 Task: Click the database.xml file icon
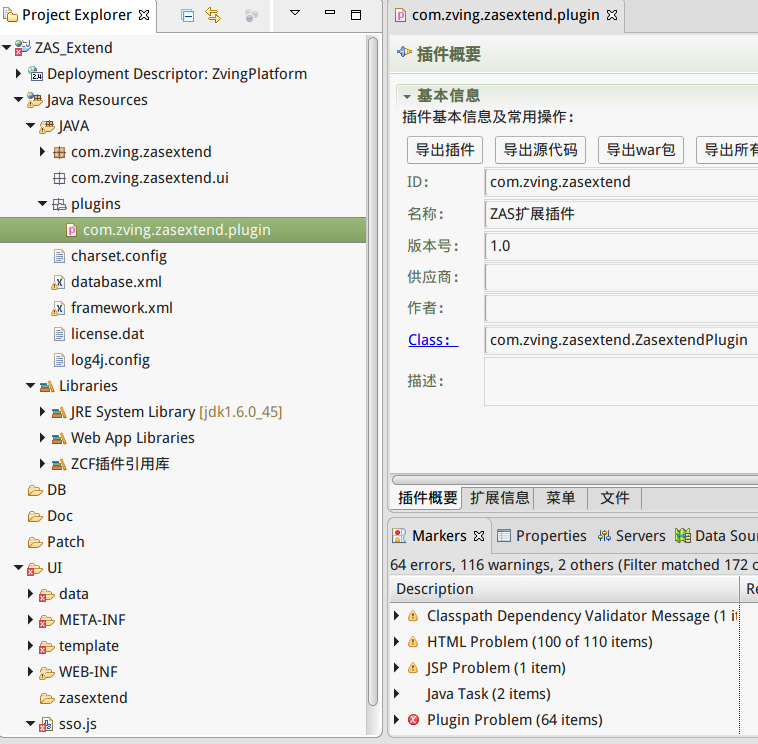click(x=59, y=282)
